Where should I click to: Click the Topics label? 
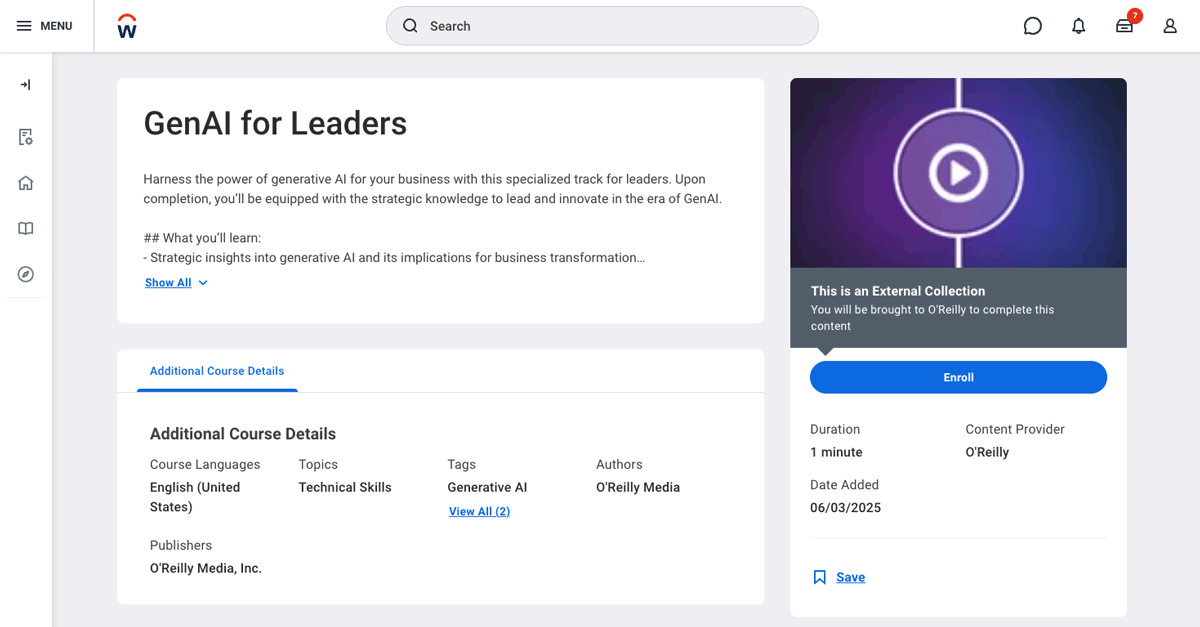(x=318, y=464)
